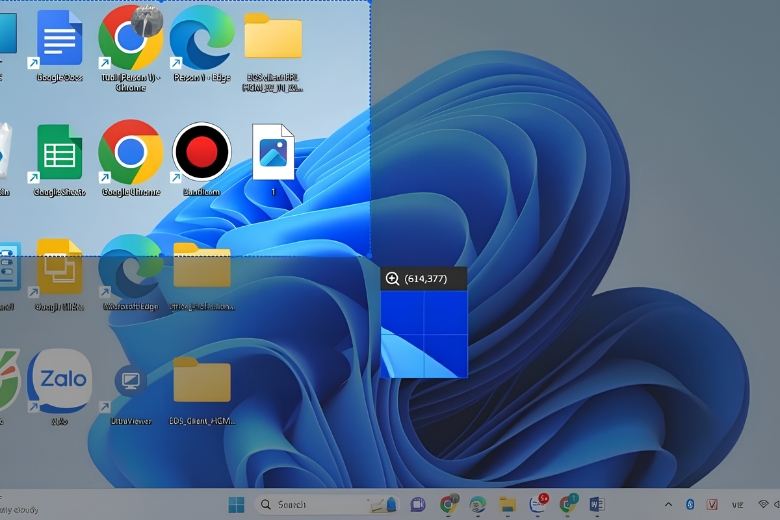Launch the Google Chrome desktop shortcut
This screenshot has height=520, width=780.
coord(131,158)
